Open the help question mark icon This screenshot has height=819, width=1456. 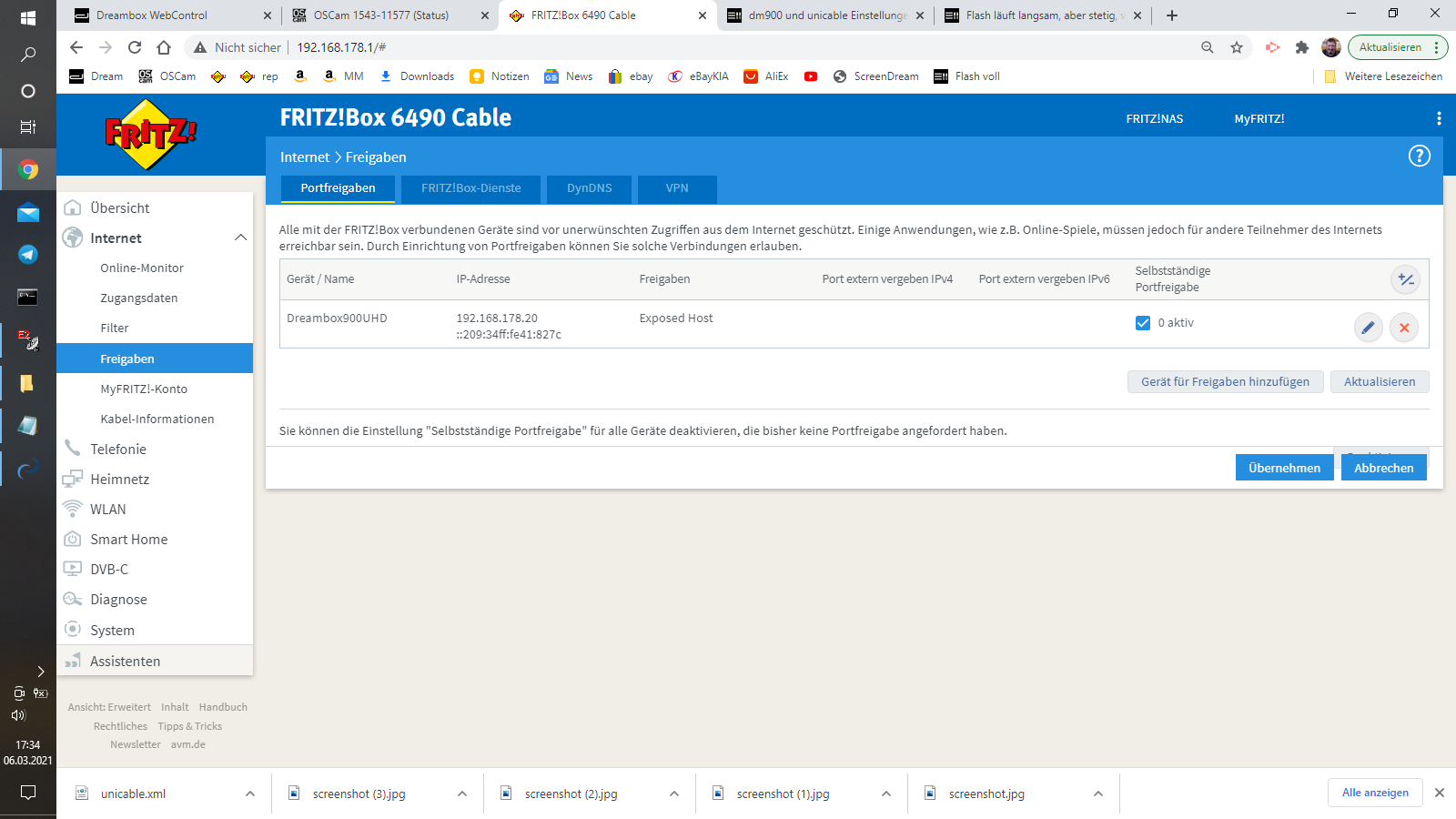click(1419, 157)
